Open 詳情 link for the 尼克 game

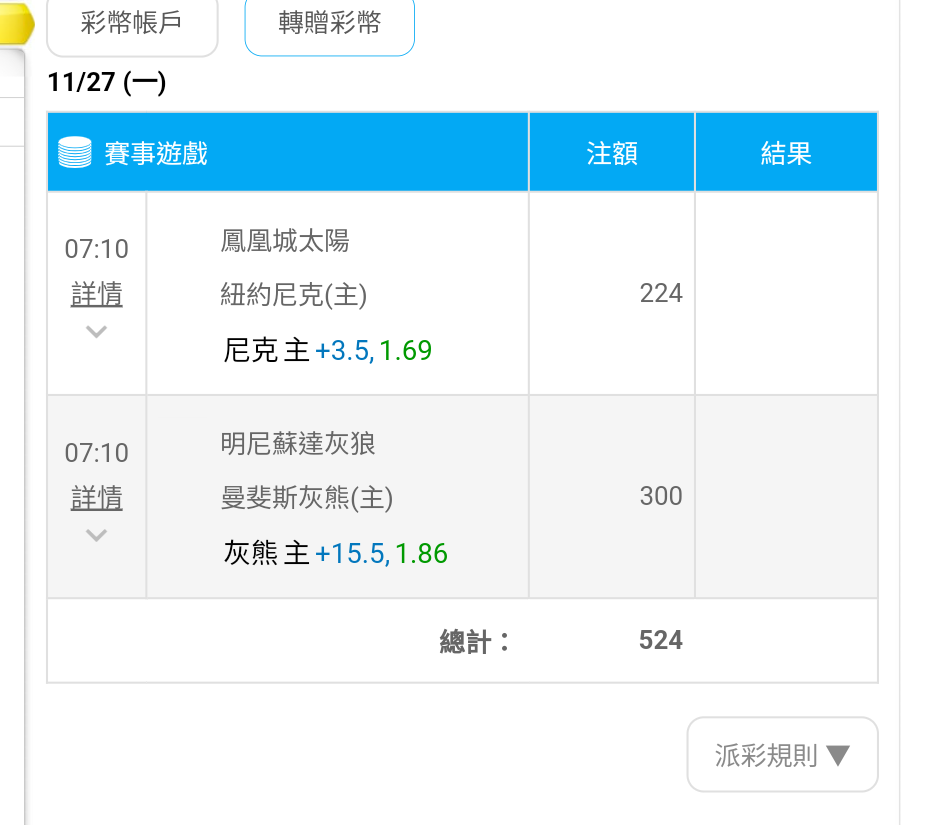[x=97, y=295]
